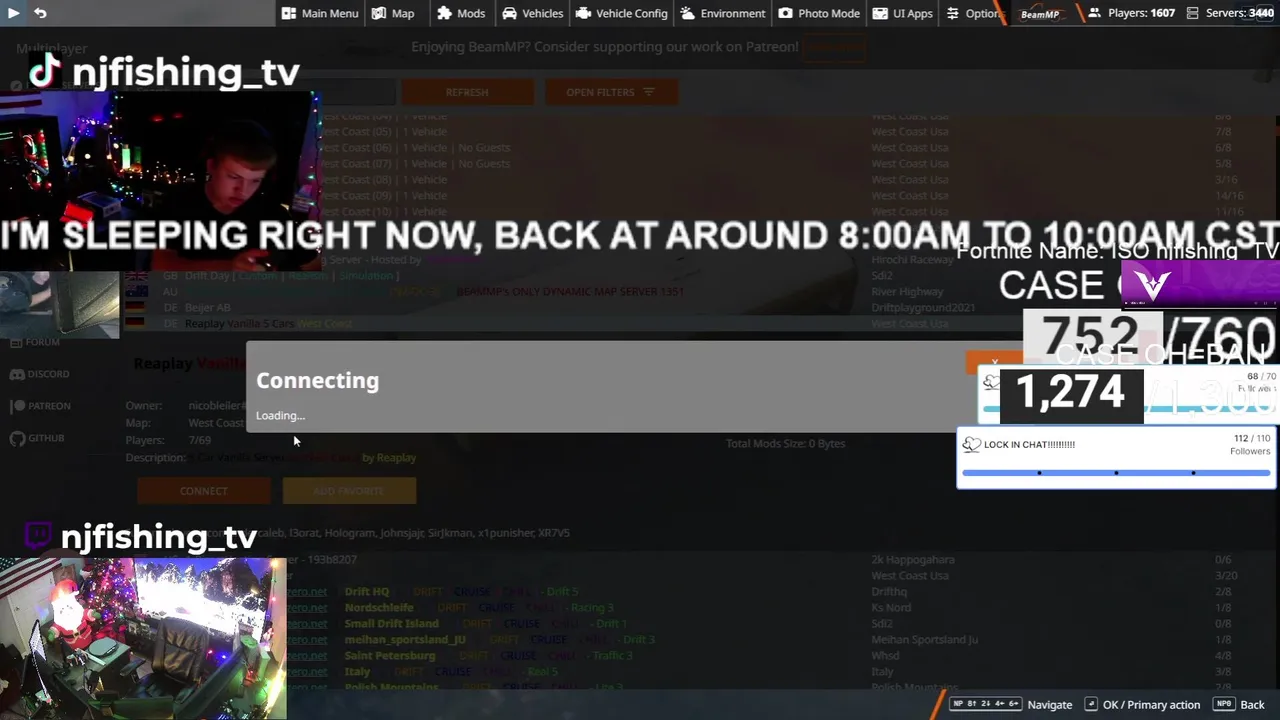Click the top webcam feed thumbnail
Viewport: 1280px width, 720px height.
[160, 182]
